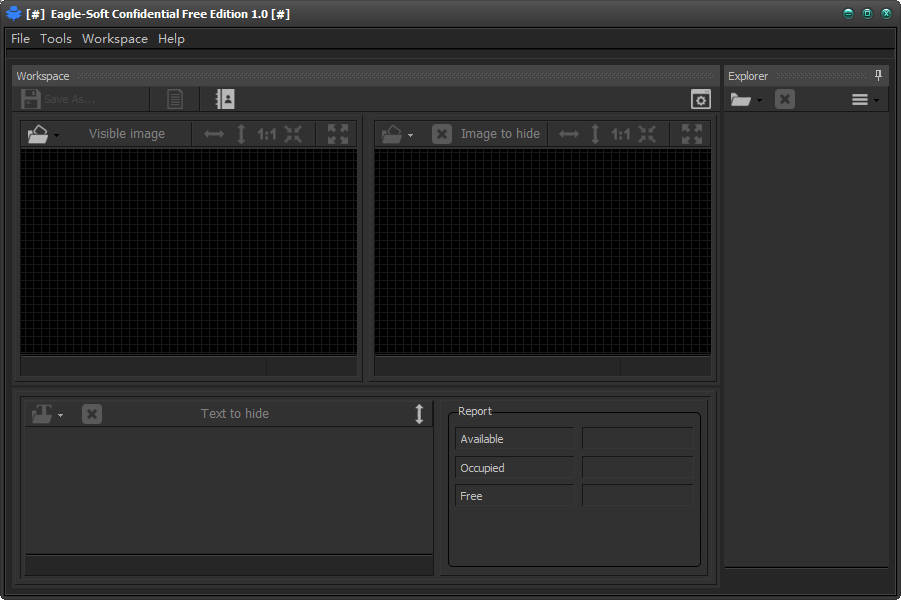
Task: Click the Explorer delete X button
Action: (x=784, y=99)
